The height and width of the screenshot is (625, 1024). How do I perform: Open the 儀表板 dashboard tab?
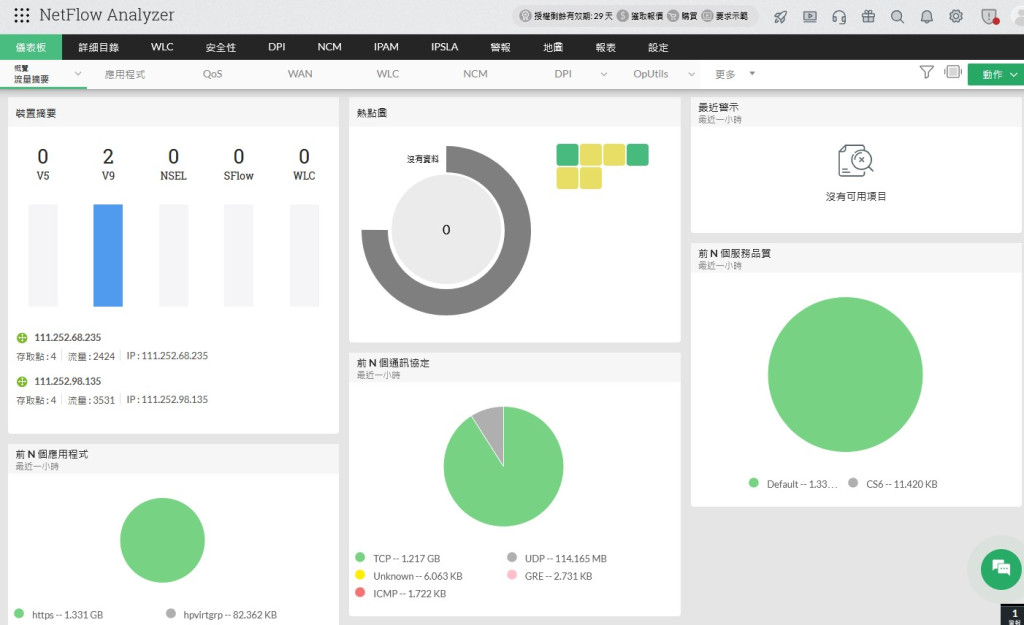(x=31, y=47)
